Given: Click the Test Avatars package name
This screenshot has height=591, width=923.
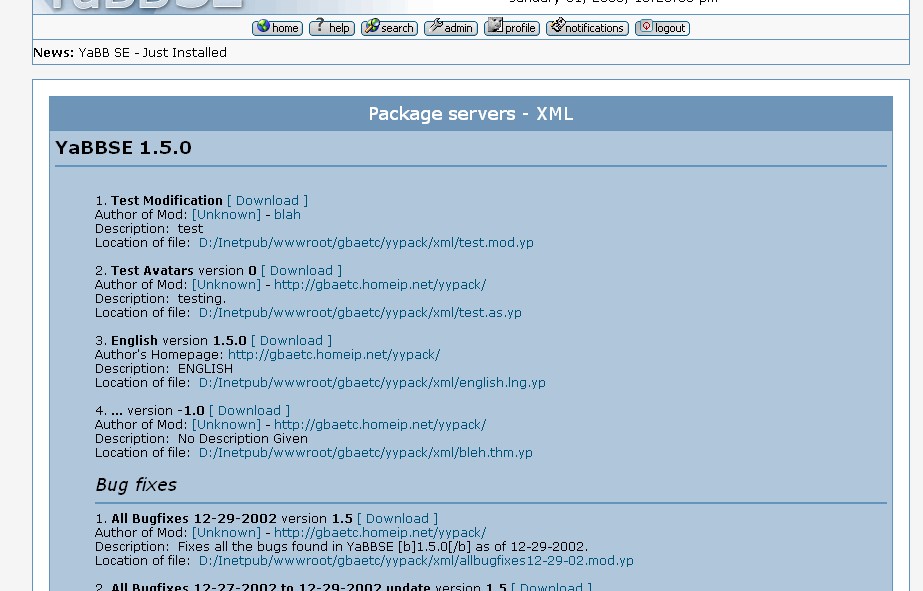Looking at the screenshot, I should [x=152, y=271].
